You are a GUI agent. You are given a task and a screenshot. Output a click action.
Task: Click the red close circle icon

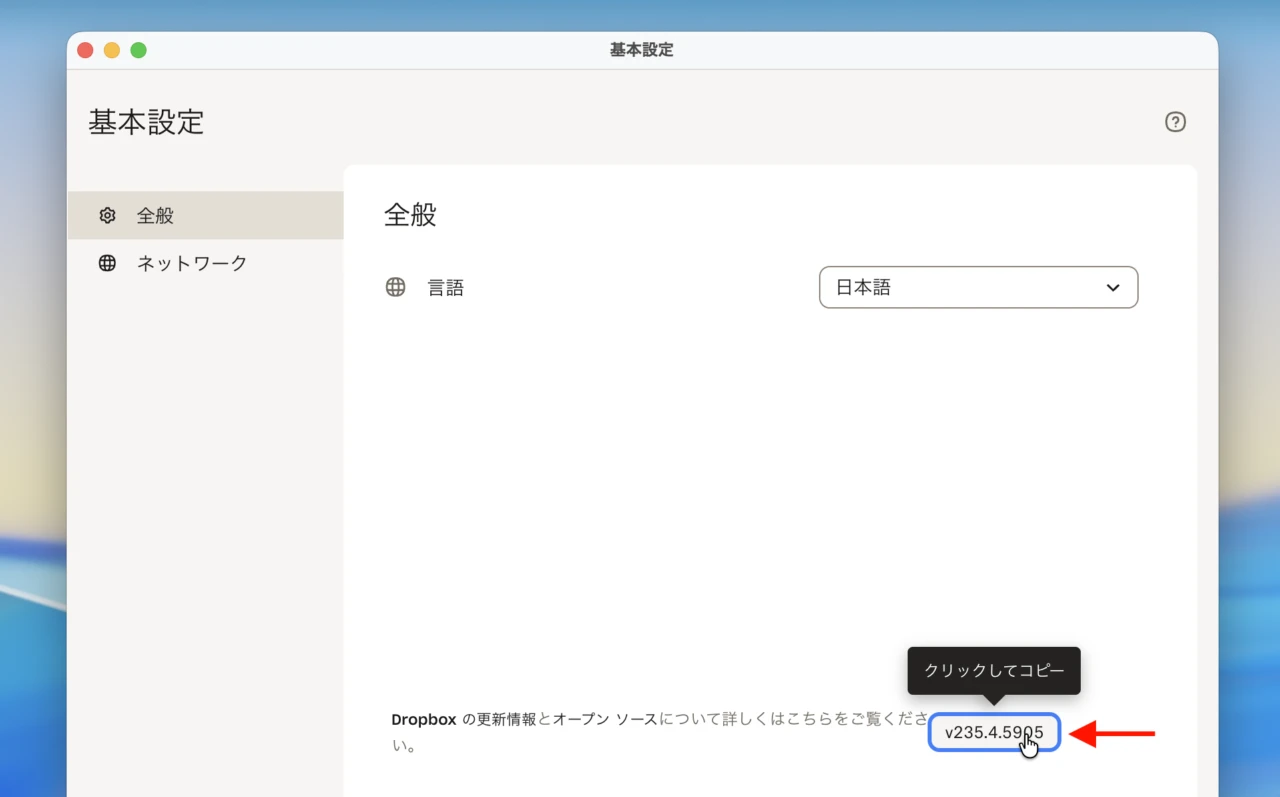[x=85, y=48]
